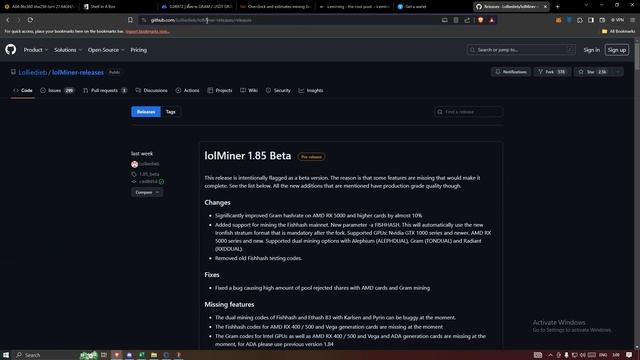This screenshot has width=640, height=360.
Task: Click the Notifications bell button
Action: click(x=511, y=72)
